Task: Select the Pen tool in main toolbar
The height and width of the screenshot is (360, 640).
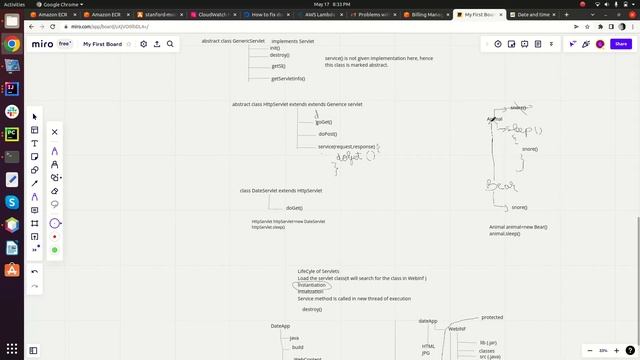Action: 35,197
